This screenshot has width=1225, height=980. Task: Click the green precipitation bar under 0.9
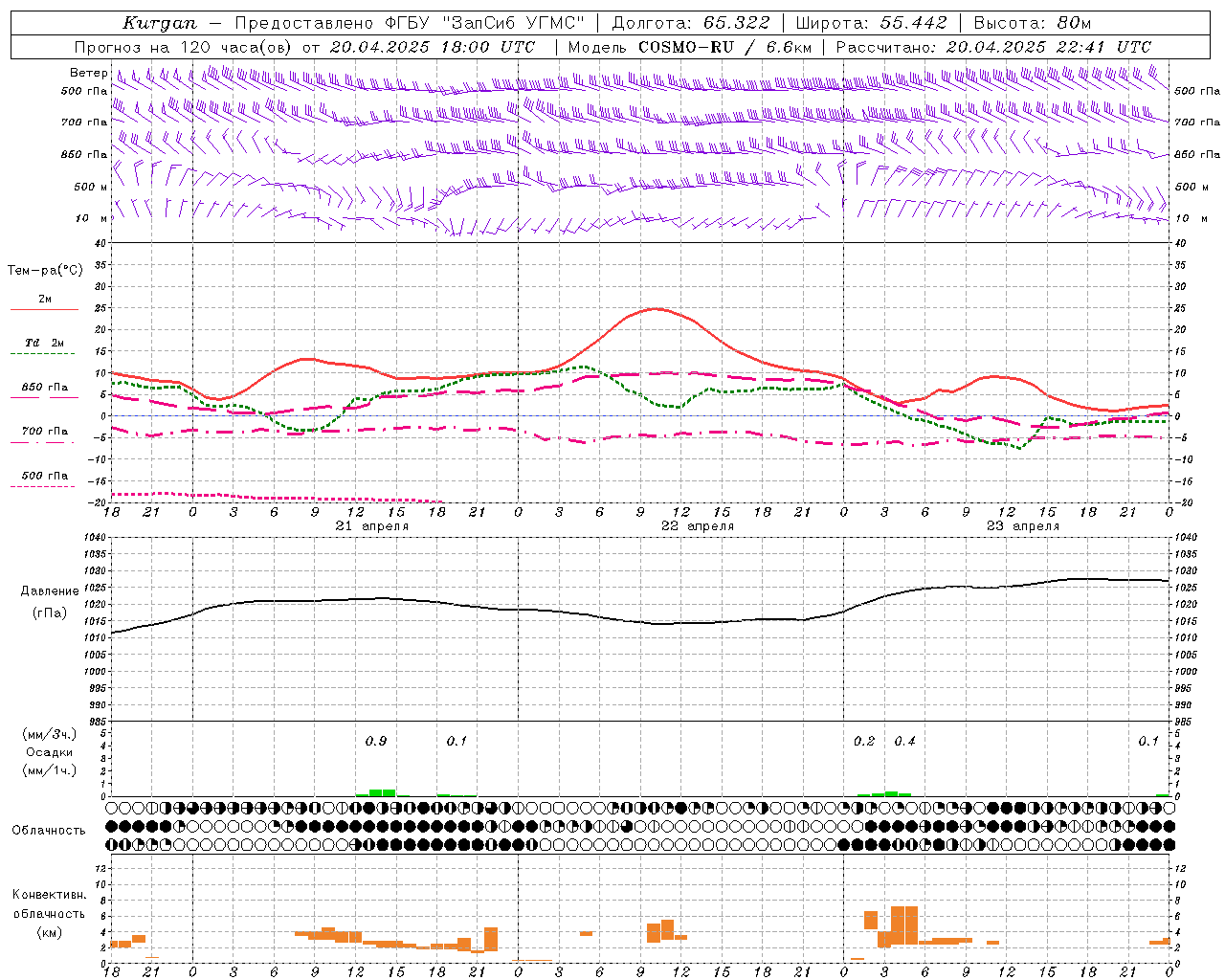click(x=383, y=792)
